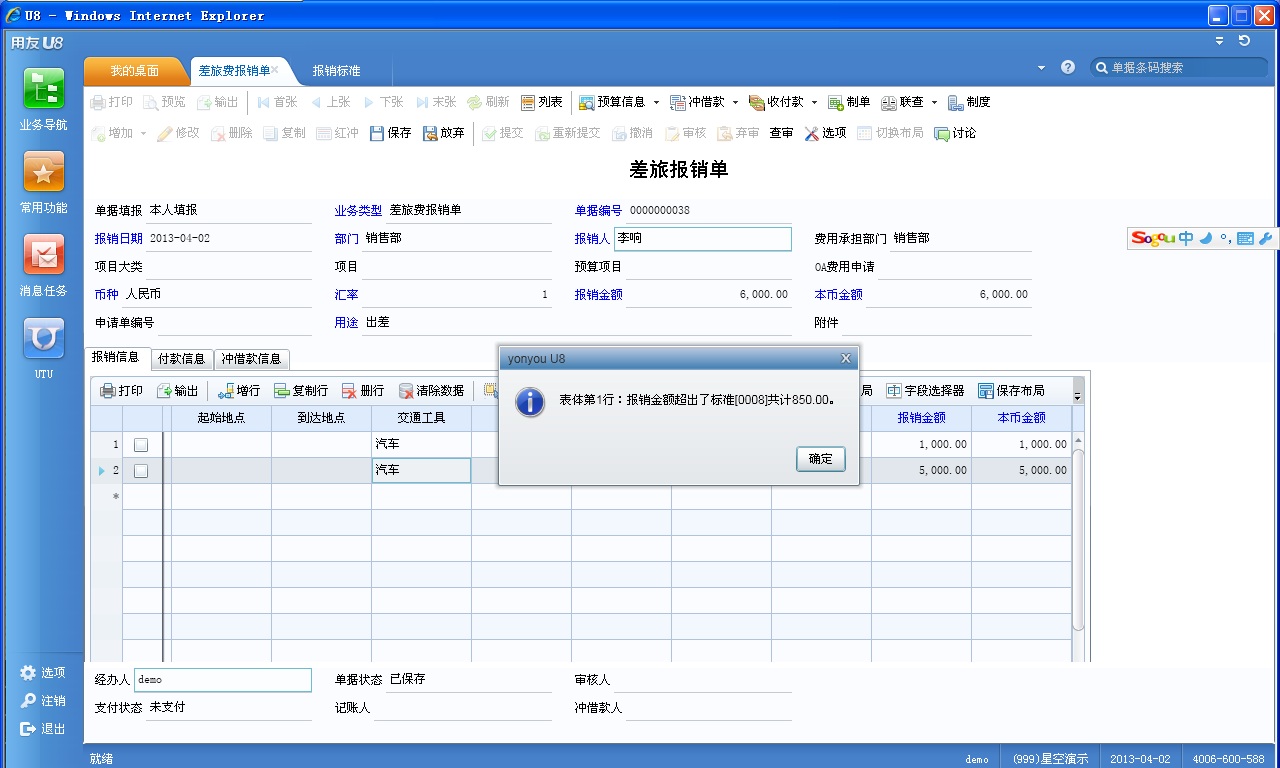Click the 删行 delete row icon

pos(349,391)
